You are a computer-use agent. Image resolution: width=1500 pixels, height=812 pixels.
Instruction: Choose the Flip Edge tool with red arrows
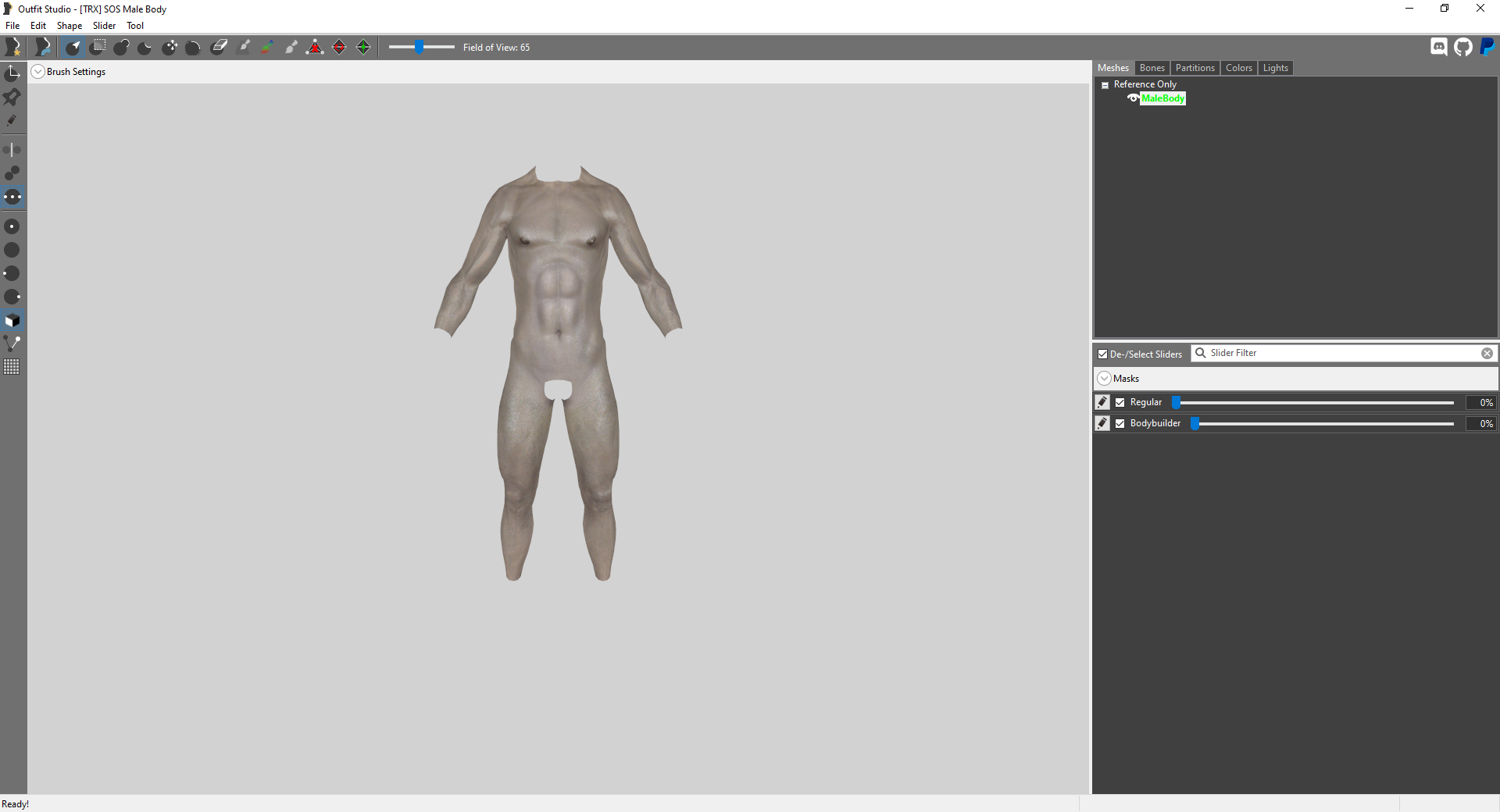339,48
